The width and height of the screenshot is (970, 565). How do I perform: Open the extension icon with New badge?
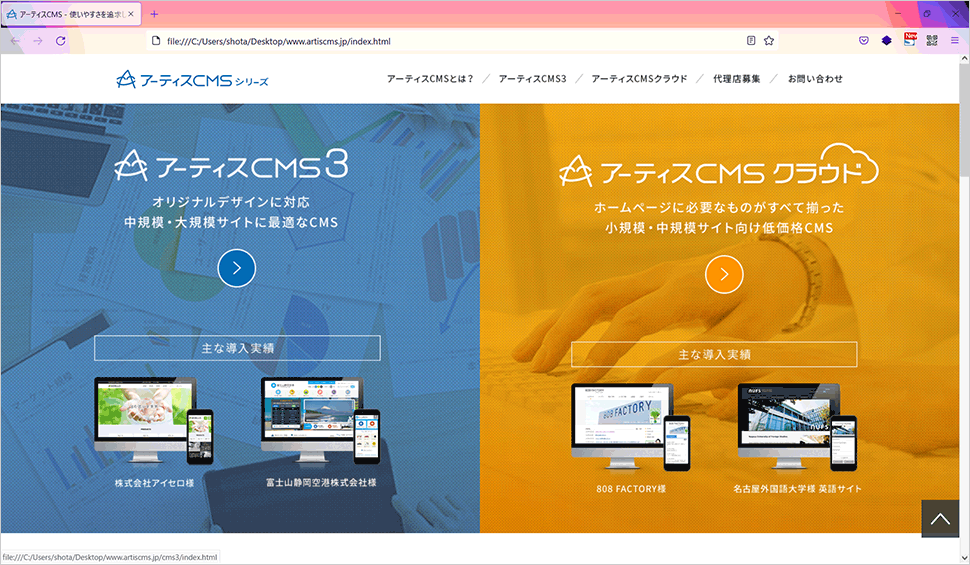click(909, 40)
